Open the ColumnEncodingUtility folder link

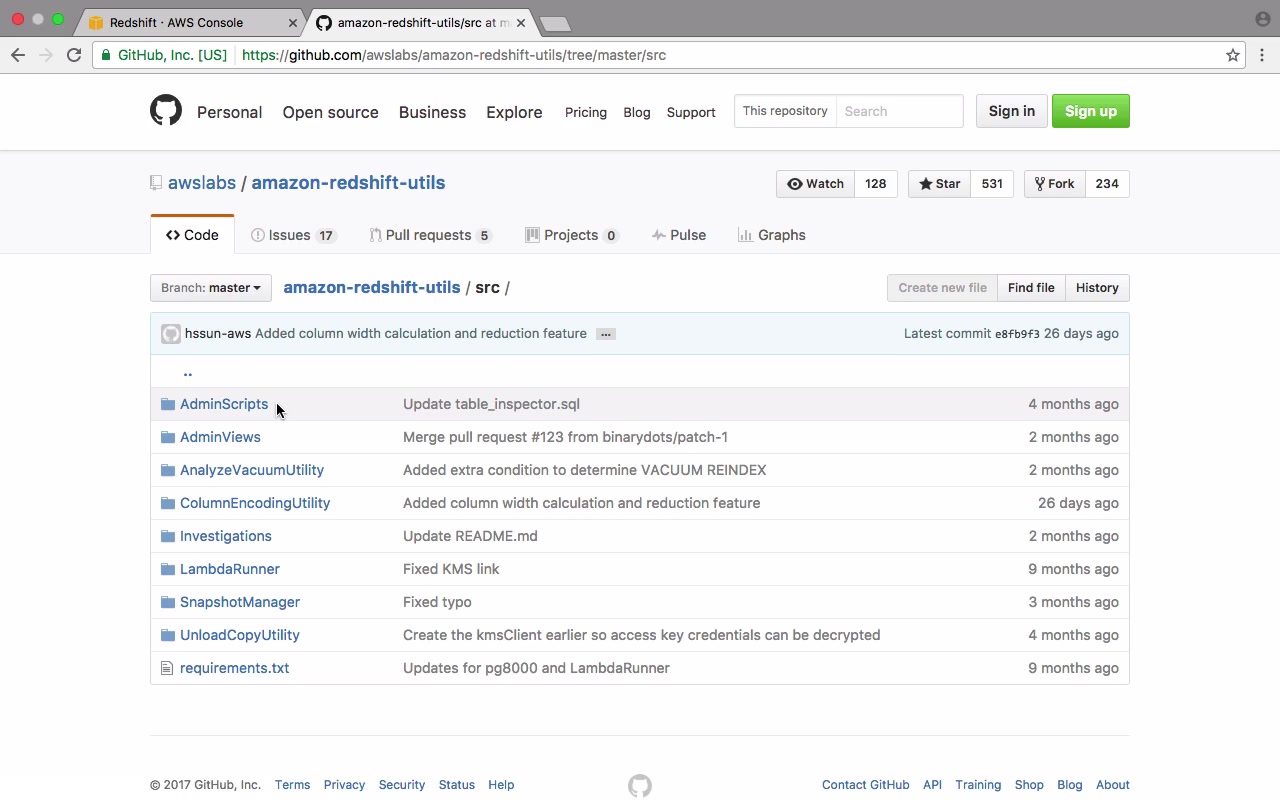[255, 503]
